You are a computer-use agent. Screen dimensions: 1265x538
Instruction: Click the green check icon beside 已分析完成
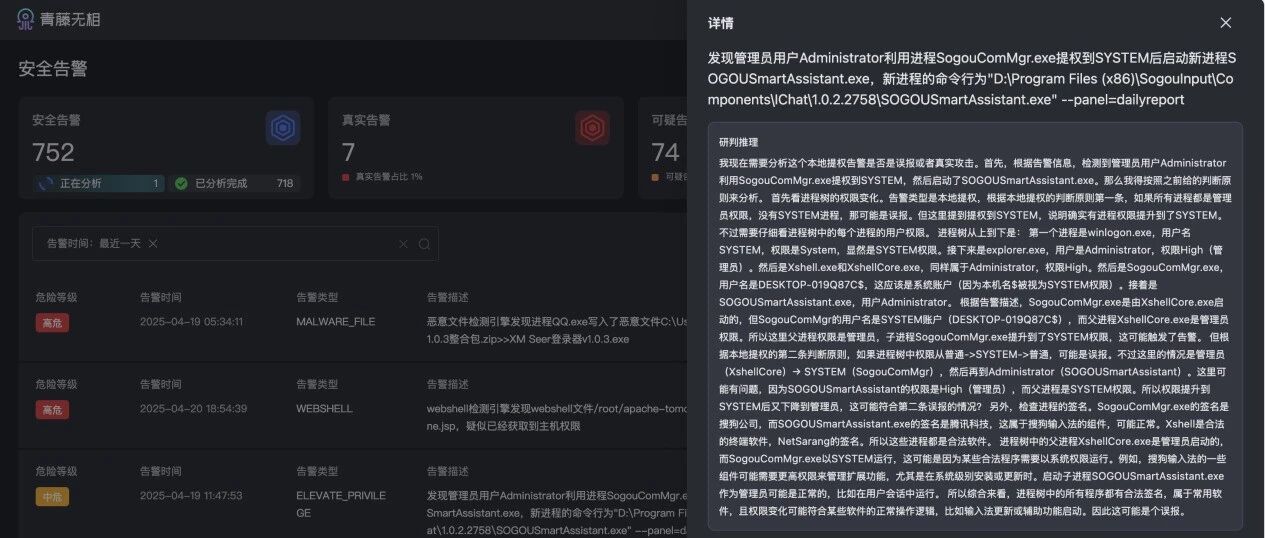click(x=181, y=184)
